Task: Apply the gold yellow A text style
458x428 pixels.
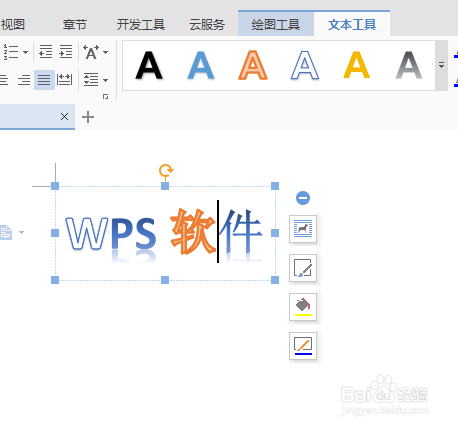Action: [x=357, y=65]
